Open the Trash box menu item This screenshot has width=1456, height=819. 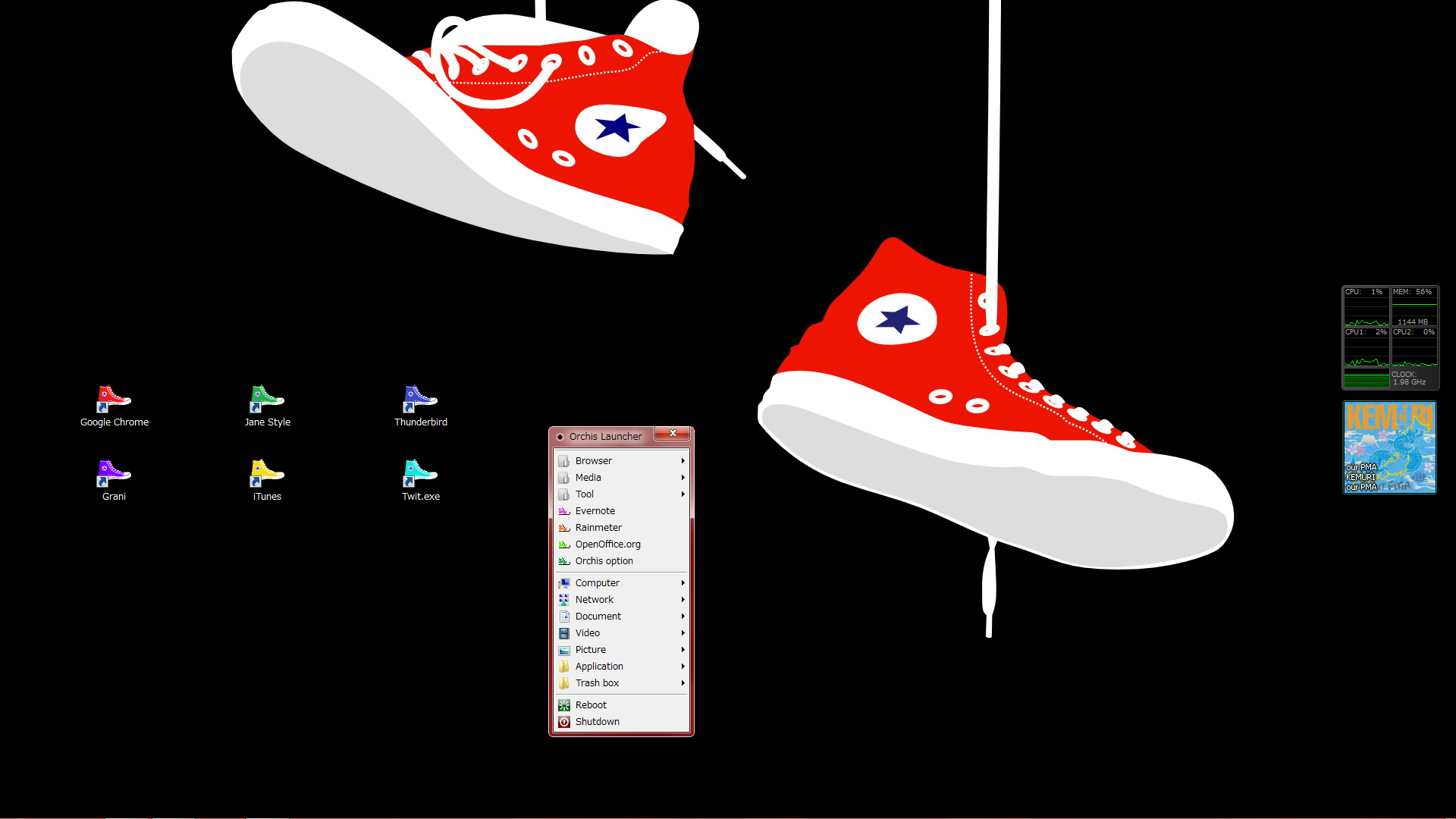pyautogui.click(x=597, y=683)
